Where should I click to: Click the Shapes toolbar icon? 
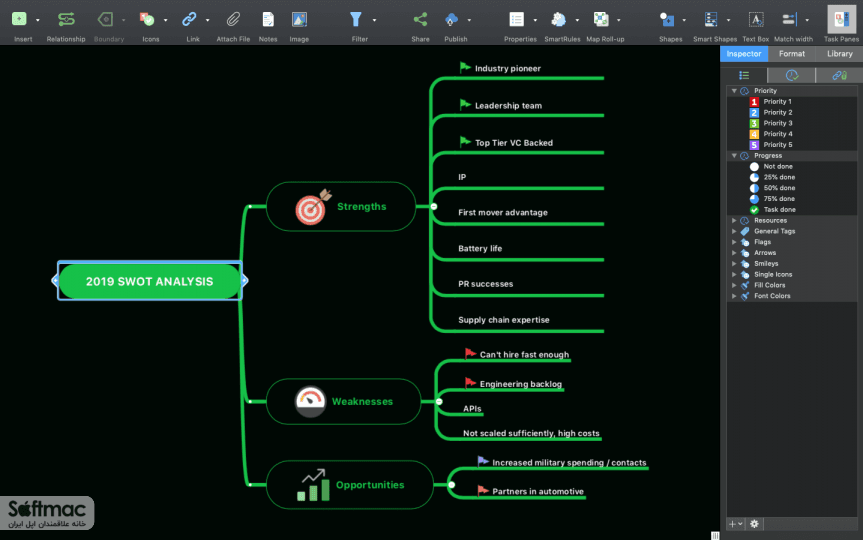[667, 19]
